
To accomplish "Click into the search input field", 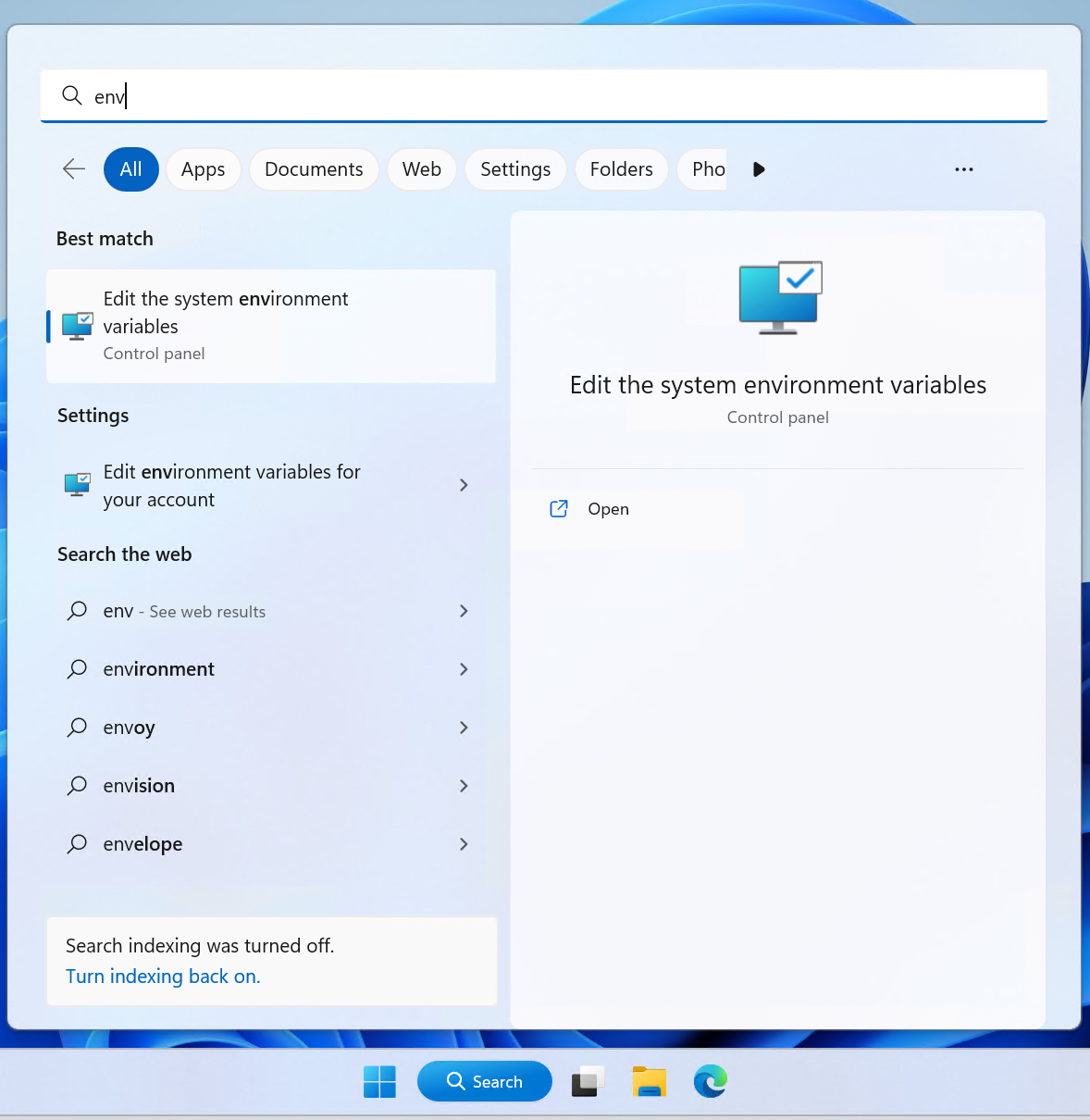I will [544, 95].
